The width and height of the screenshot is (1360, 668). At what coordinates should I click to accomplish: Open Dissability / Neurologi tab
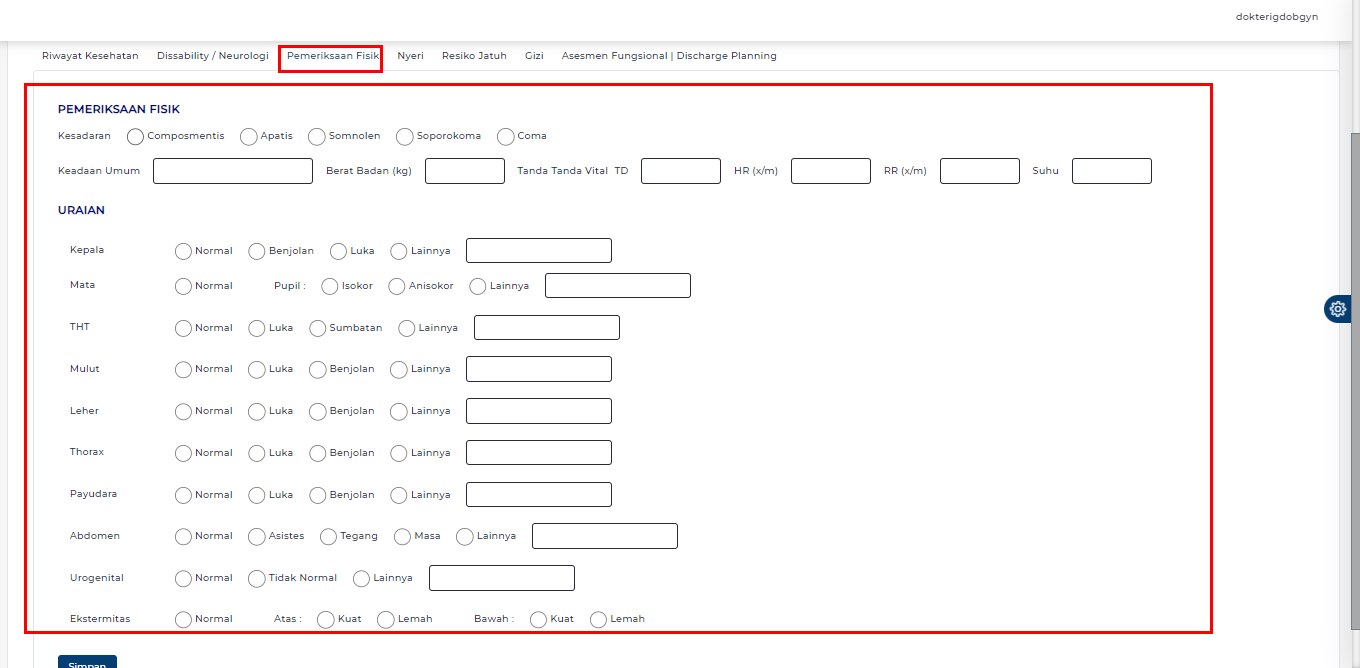click(212, 56)
